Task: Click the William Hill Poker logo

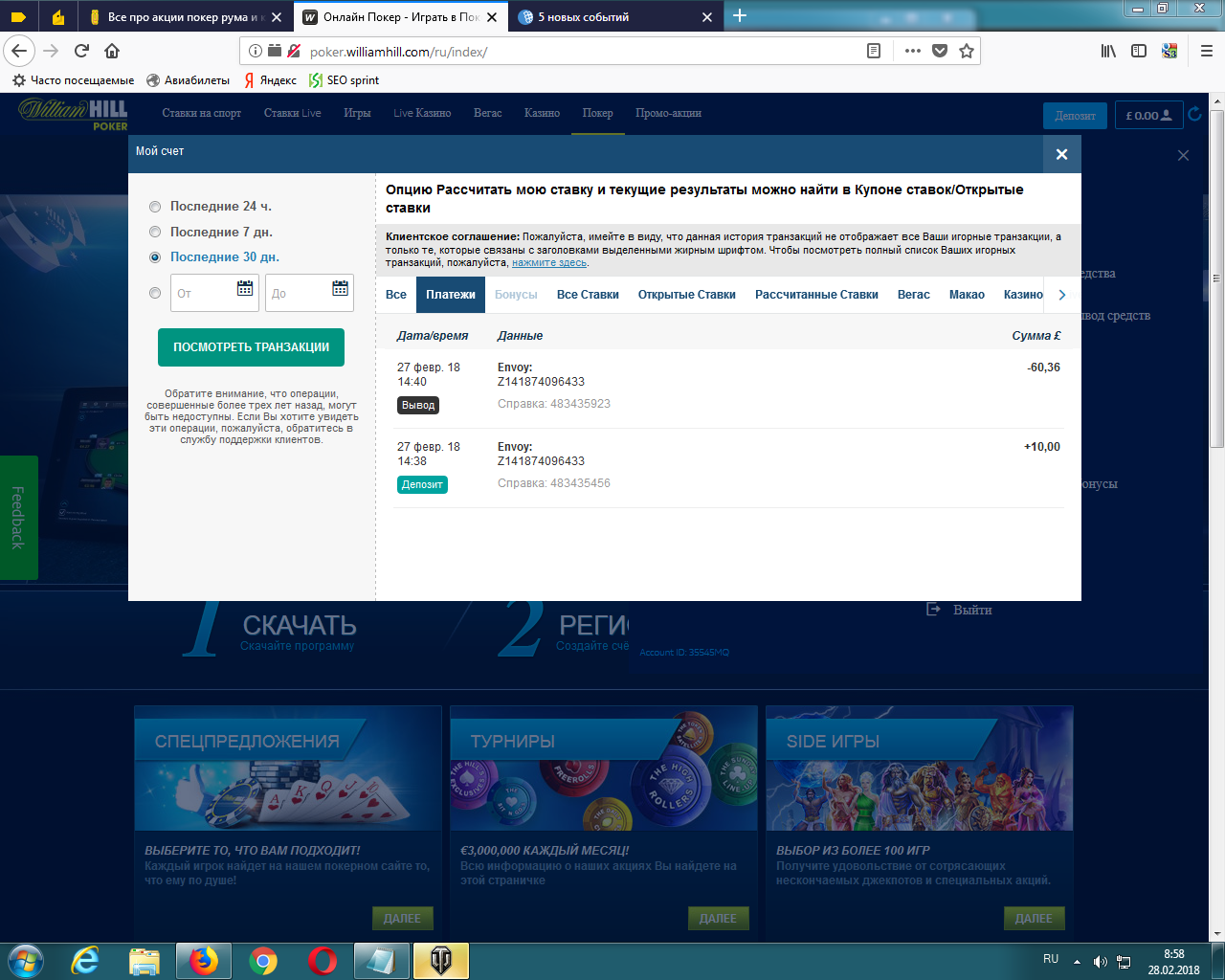Action: (74, 114)
